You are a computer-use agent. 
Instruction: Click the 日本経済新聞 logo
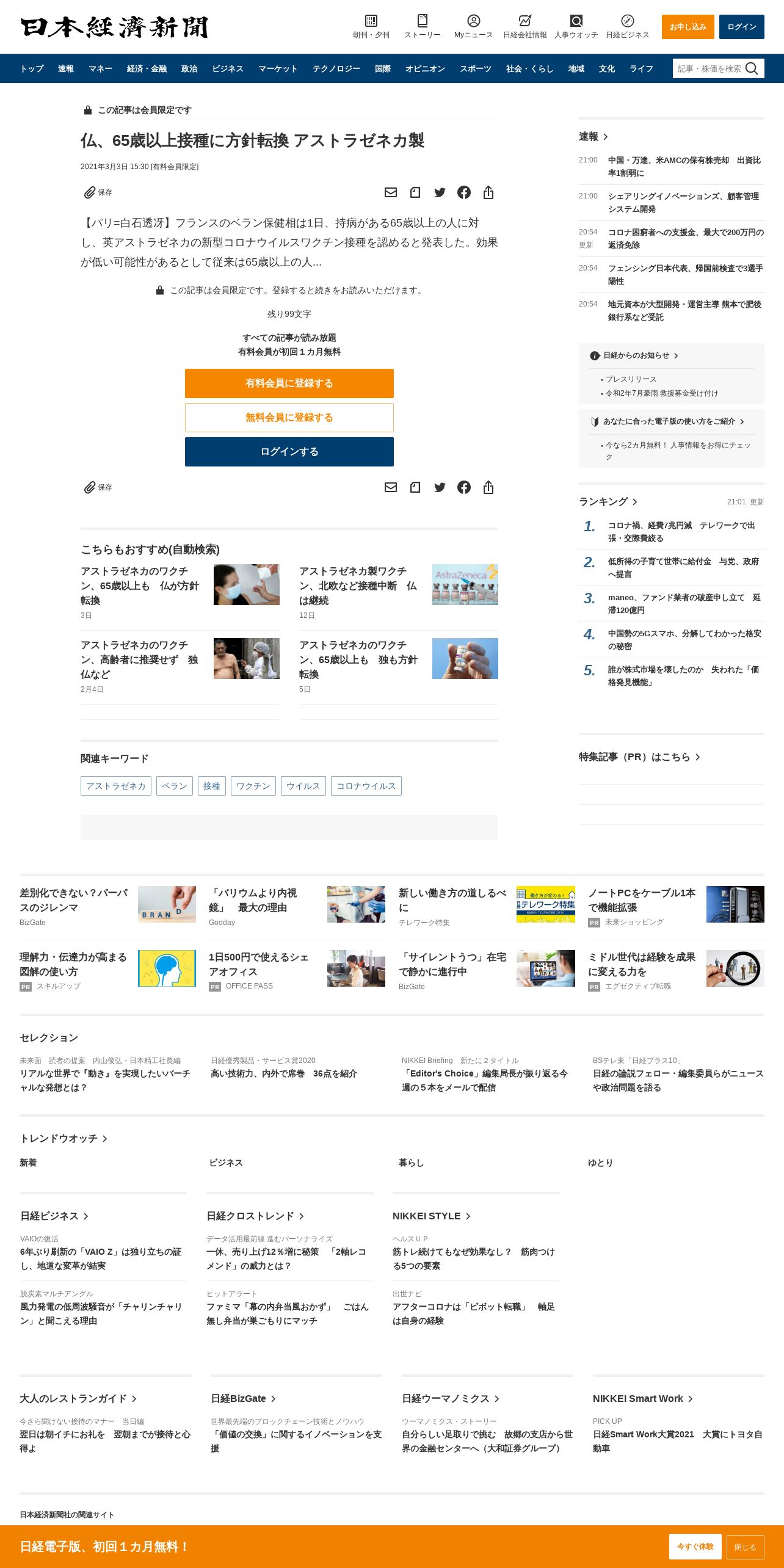[x=114, y=27]
